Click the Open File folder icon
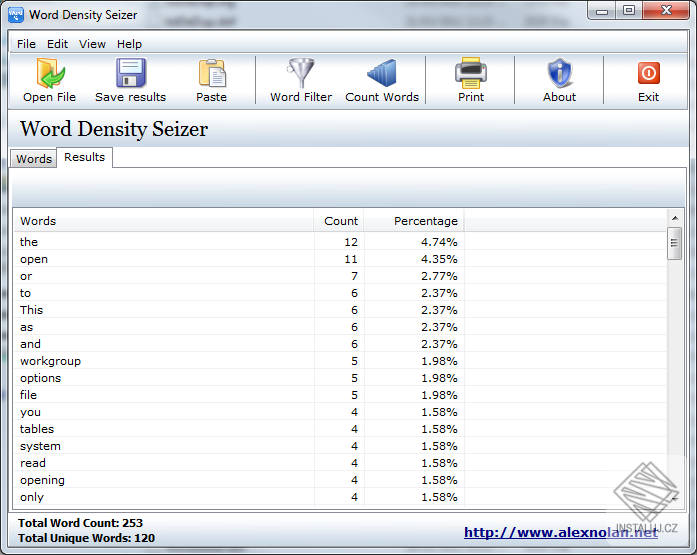The width and height of the screenshot is (697, 555). 50,73
